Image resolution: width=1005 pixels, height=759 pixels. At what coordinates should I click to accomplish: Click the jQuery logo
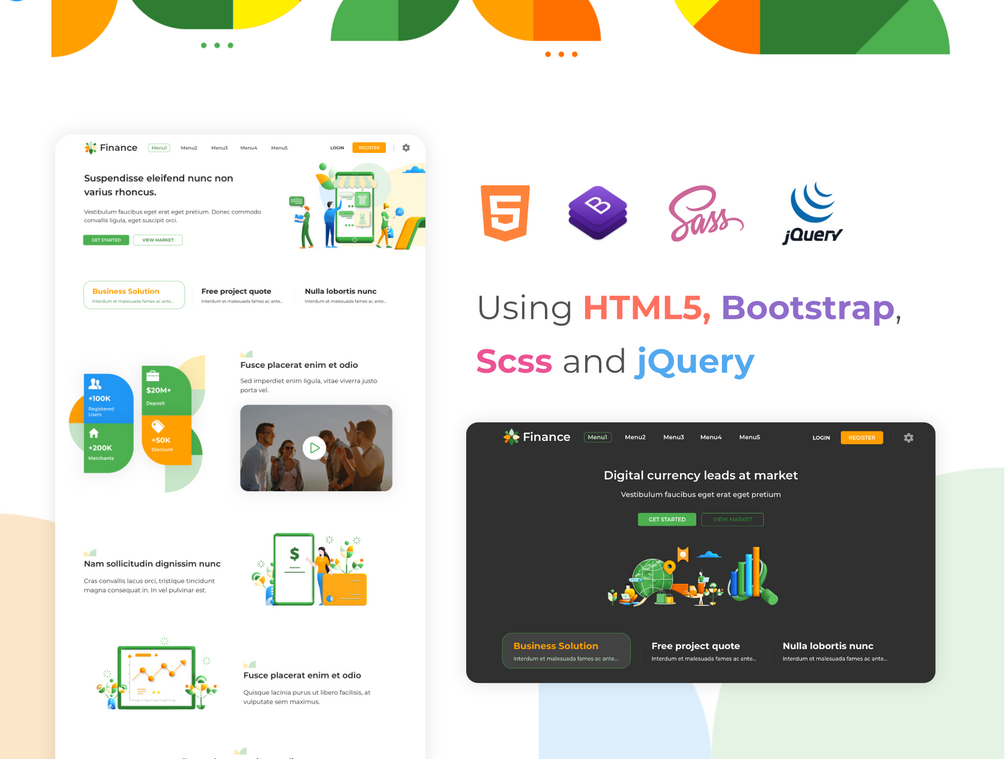(812, 213)
